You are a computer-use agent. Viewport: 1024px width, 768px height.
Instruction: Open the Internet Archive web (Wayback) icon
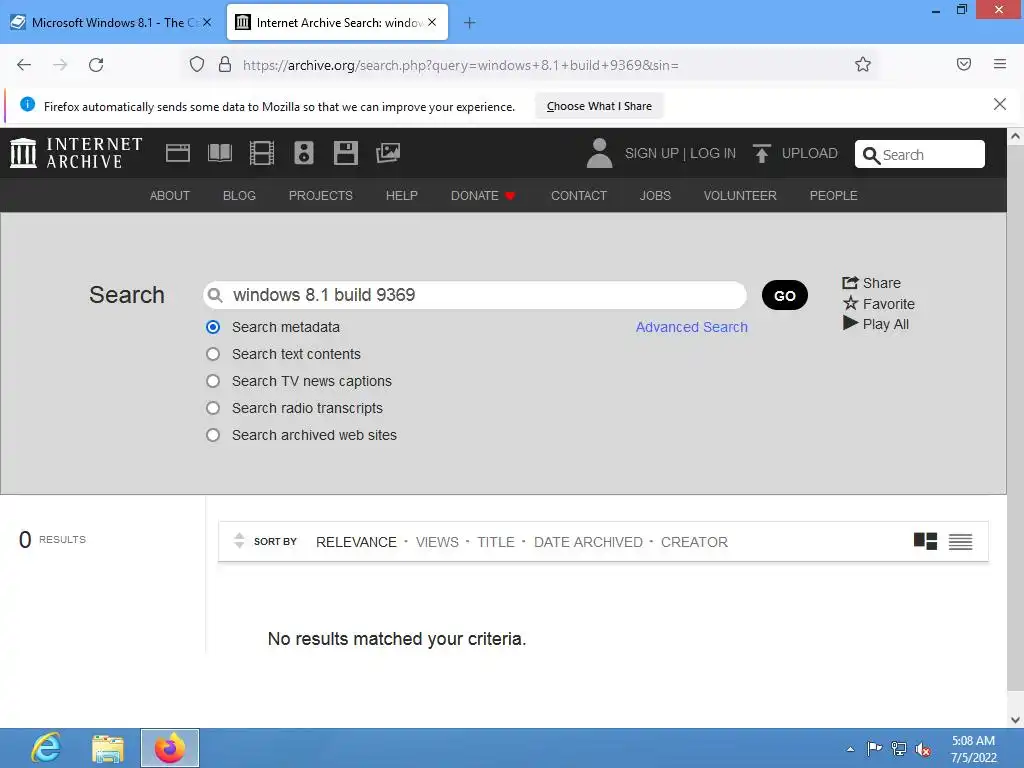[178, 153]
